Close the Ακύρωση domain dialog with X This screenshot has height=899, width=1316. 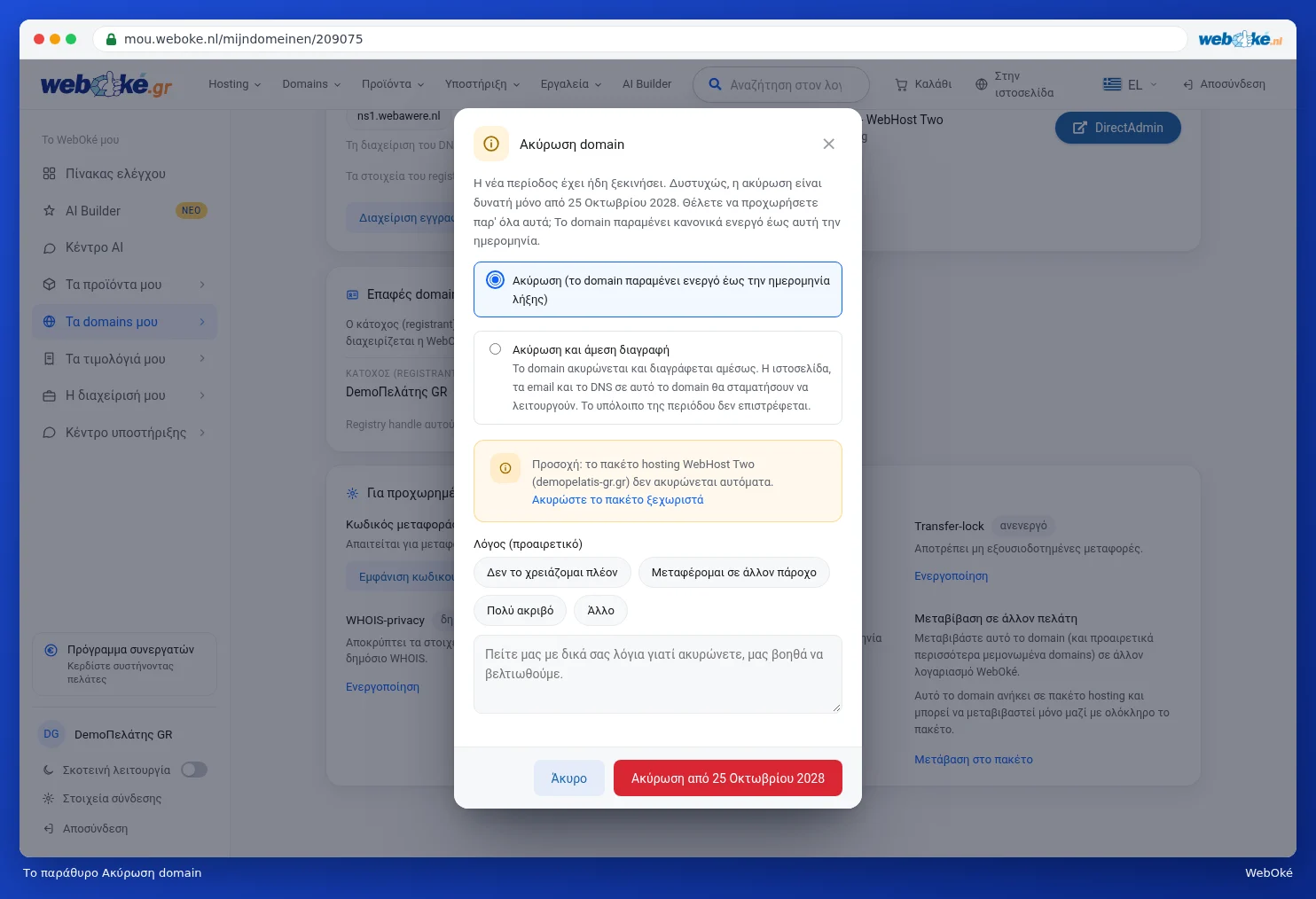[828, 144]
